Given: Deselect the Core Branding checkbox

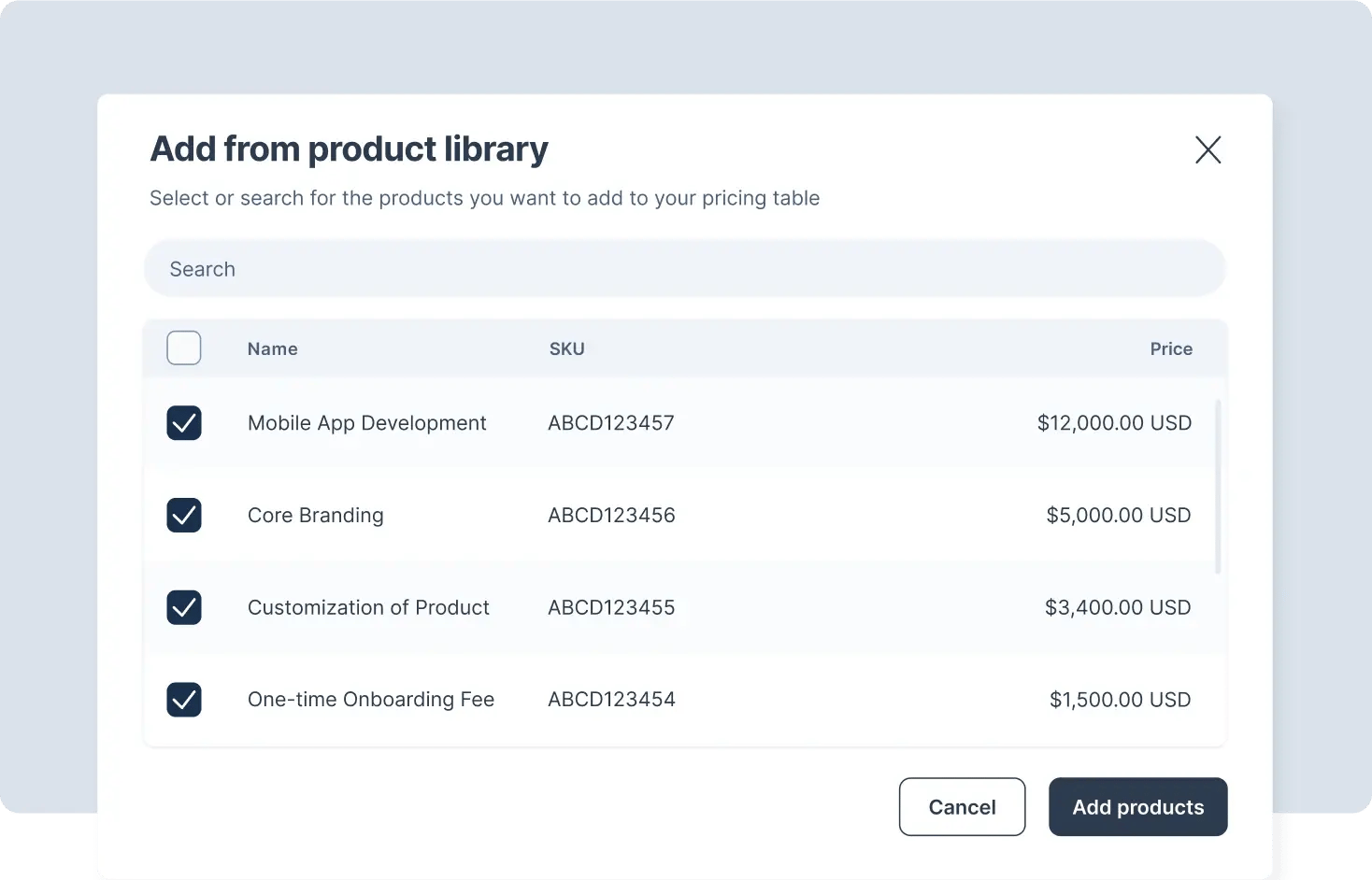Looking at the screenshot, I should [184, 515].
